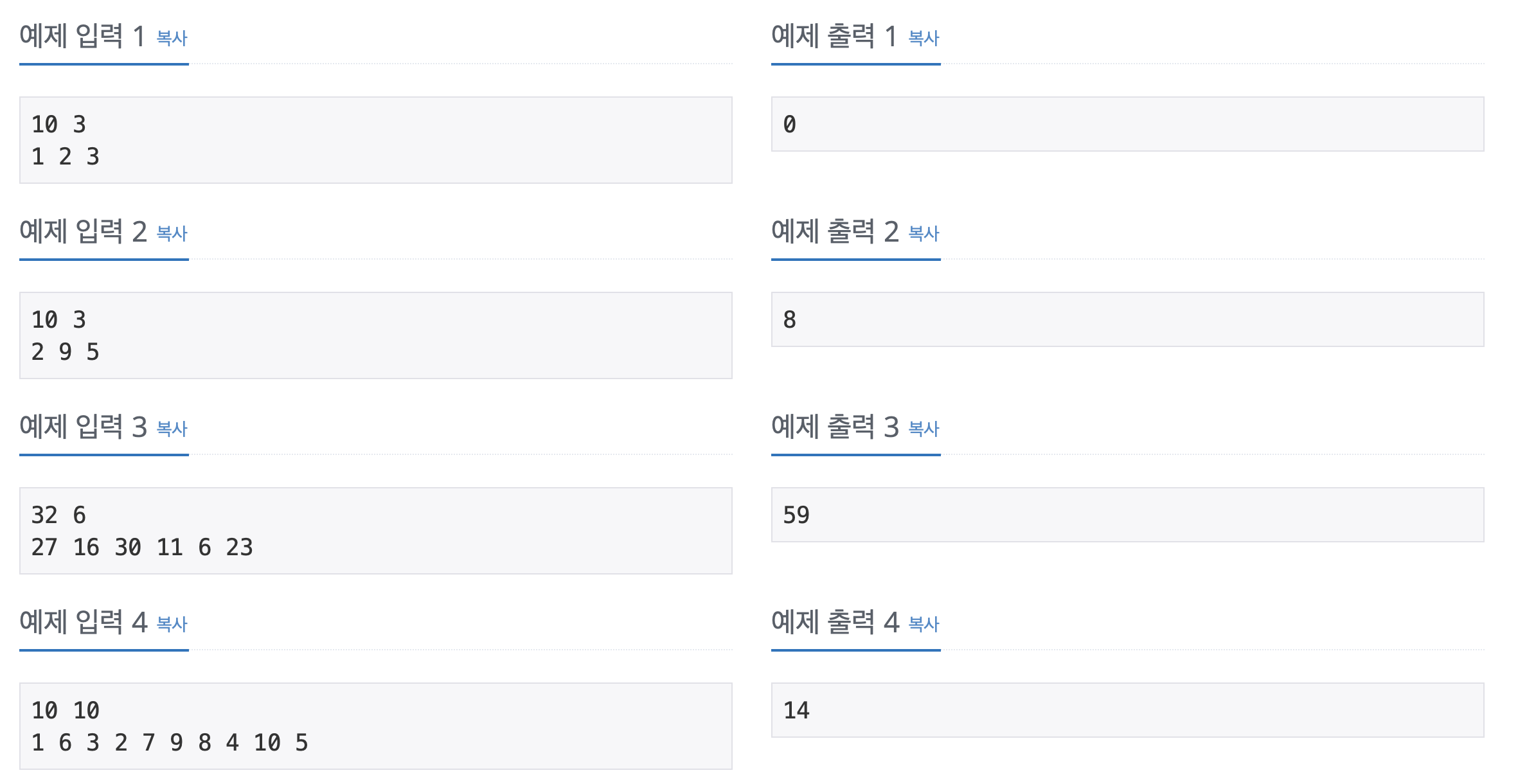Click the 예제 입력 3 heading
The image size is (1536, 784).
pos(84,427)
